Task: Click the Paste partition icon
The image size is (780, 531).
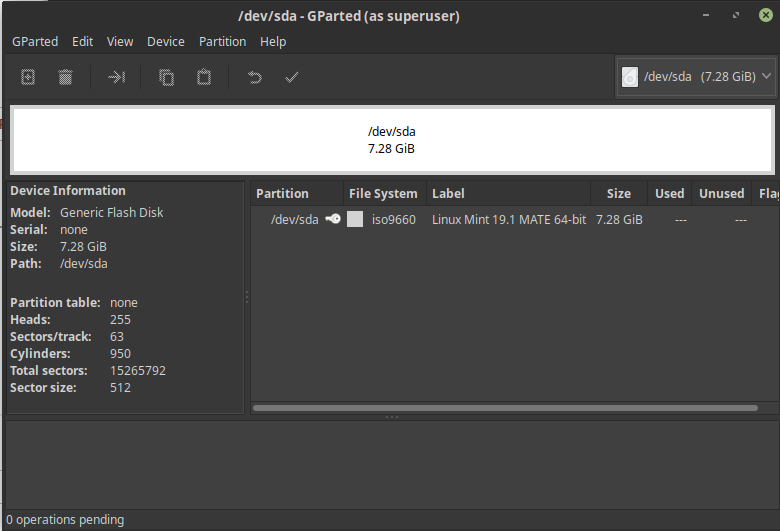Action: [204, 77]
